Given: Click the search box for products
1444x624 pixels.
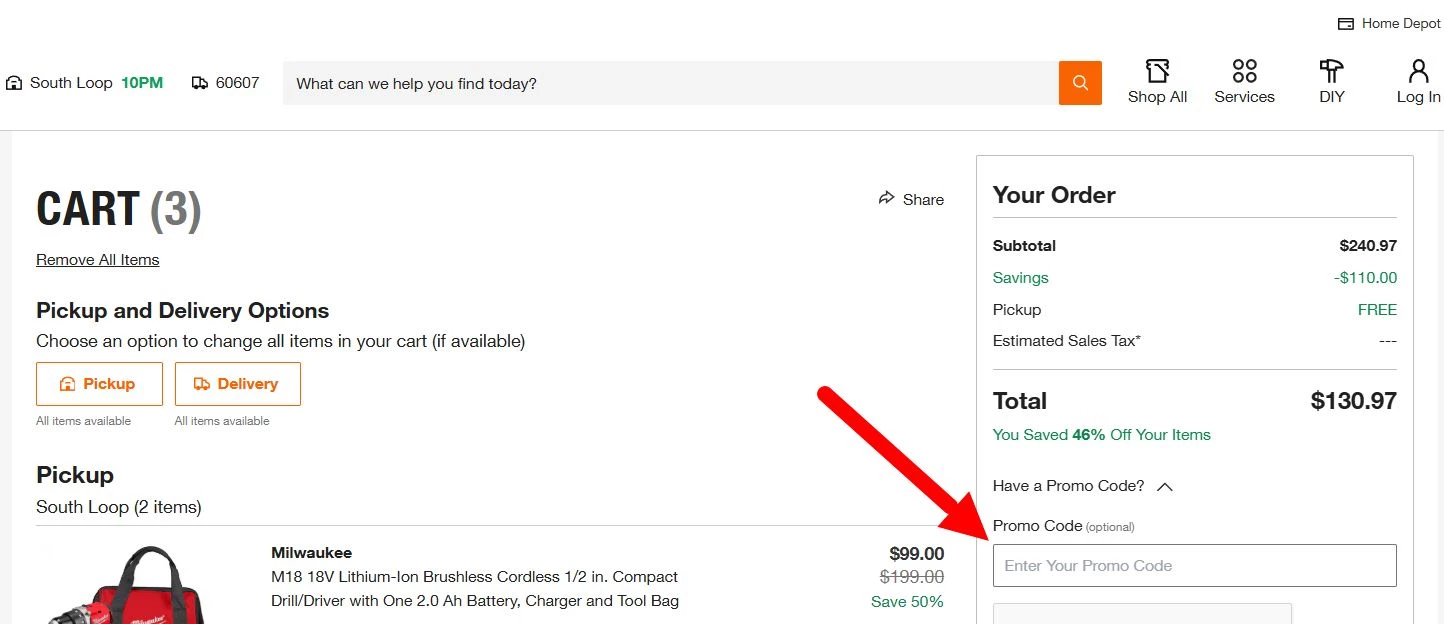Looking at the screenshot, I should click(670, 83).
